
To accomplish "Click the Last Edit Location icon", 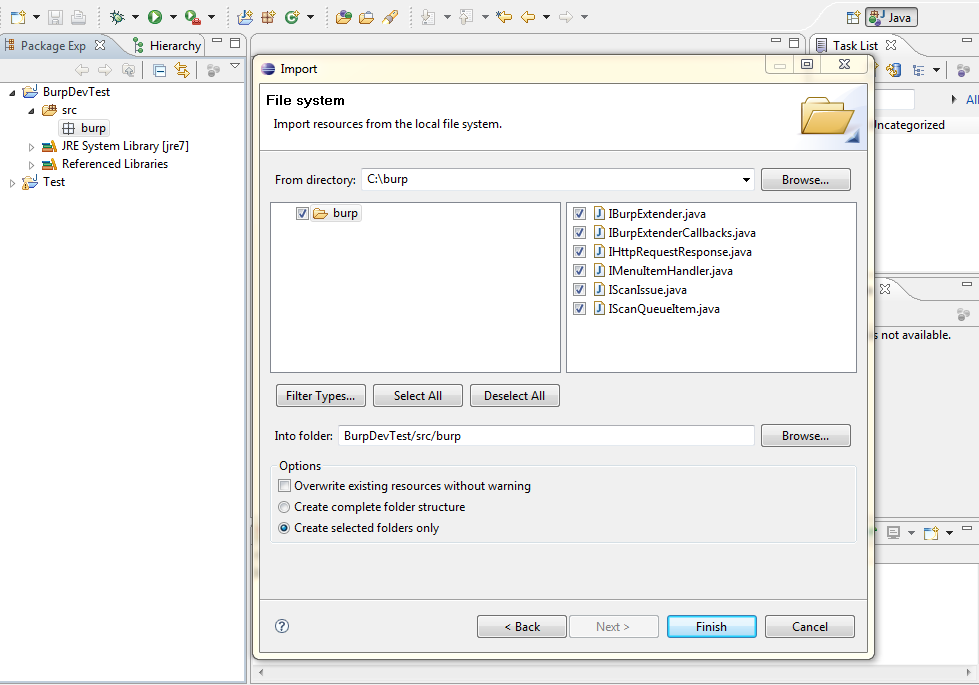I will pos(504,17).
